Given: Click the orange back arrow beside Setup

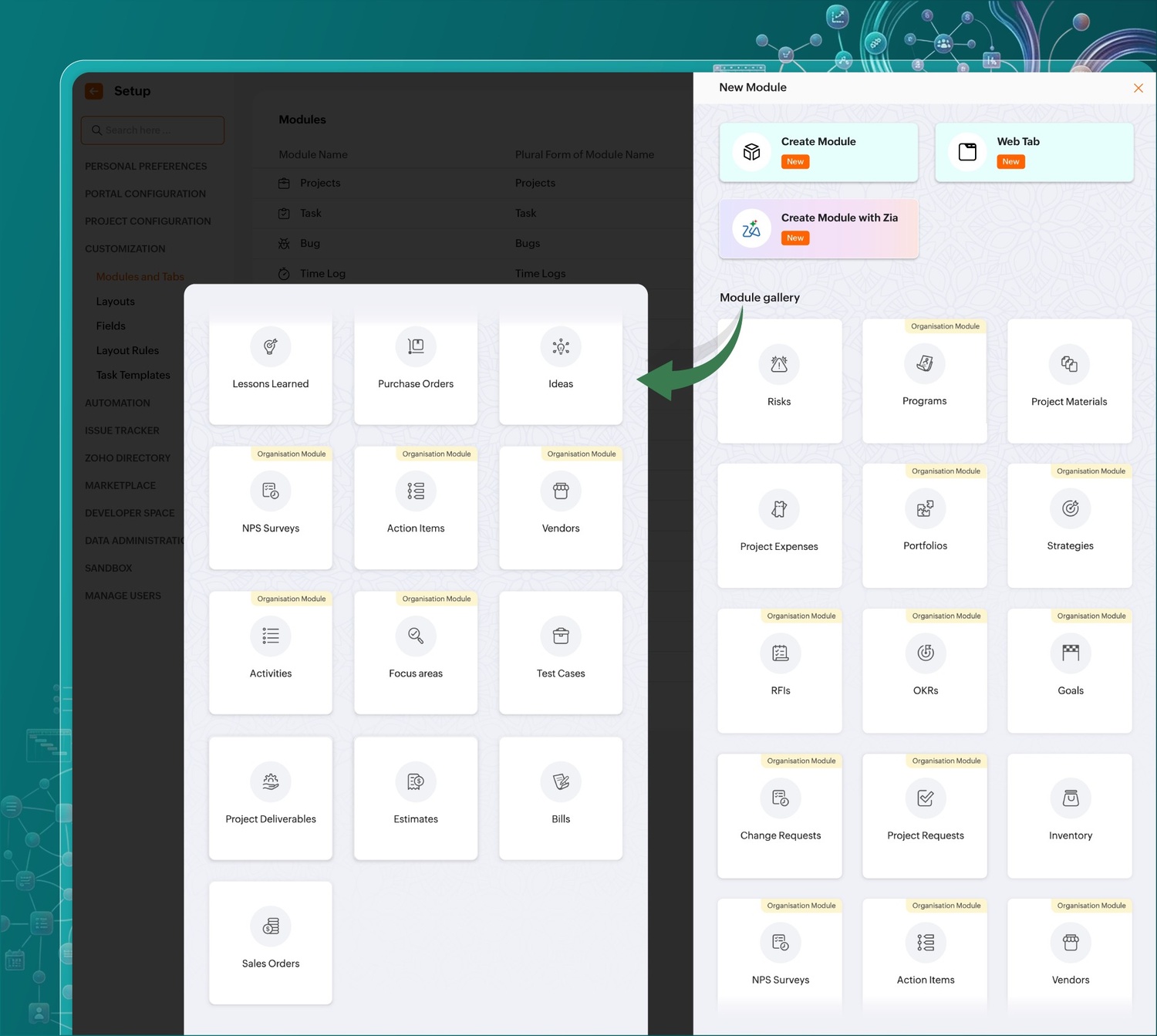Looking at the screenshot, I should (94, 91).
